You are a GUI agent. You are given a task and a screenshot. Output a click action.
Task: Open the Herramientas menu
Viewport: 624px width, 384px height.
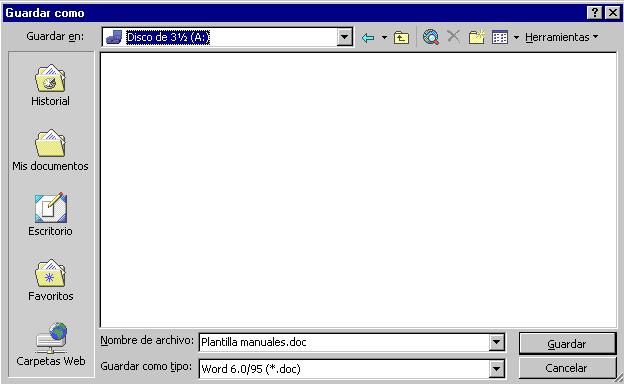coord(562,37)
